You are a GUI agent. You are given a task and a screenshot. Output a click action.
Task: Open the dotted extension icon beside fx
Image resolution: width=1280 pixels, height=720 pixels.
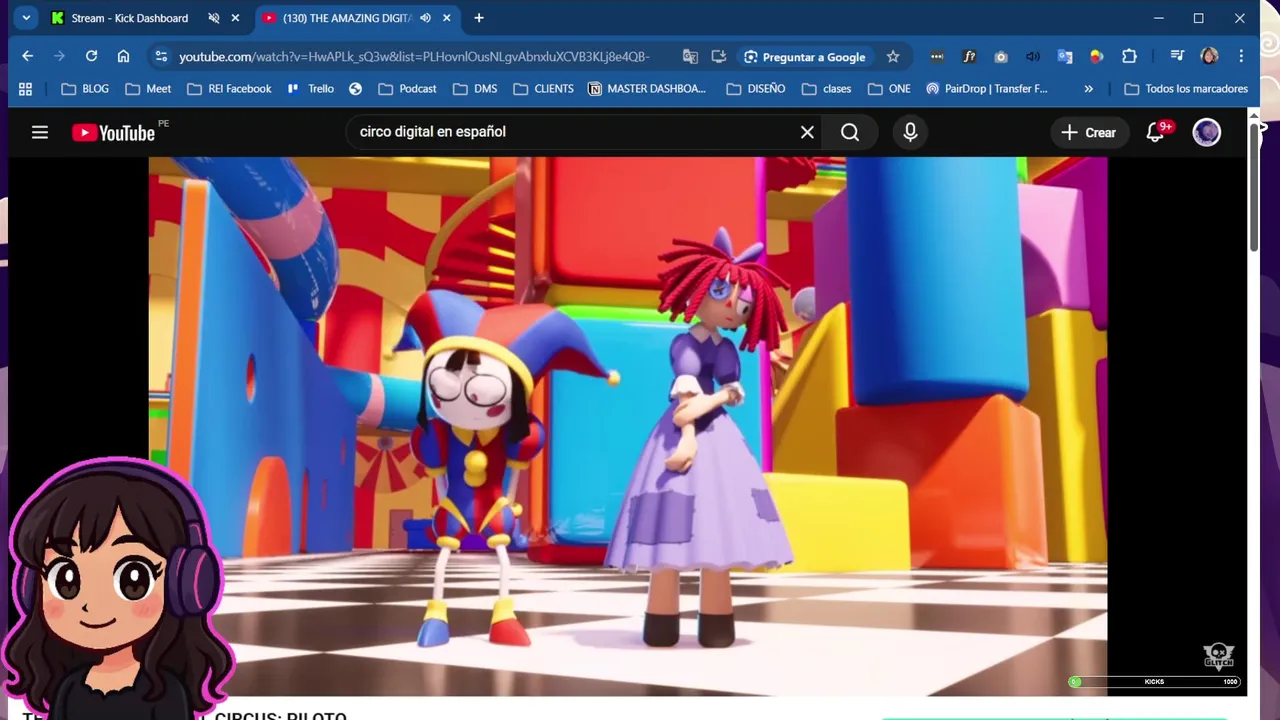(937, 57)
